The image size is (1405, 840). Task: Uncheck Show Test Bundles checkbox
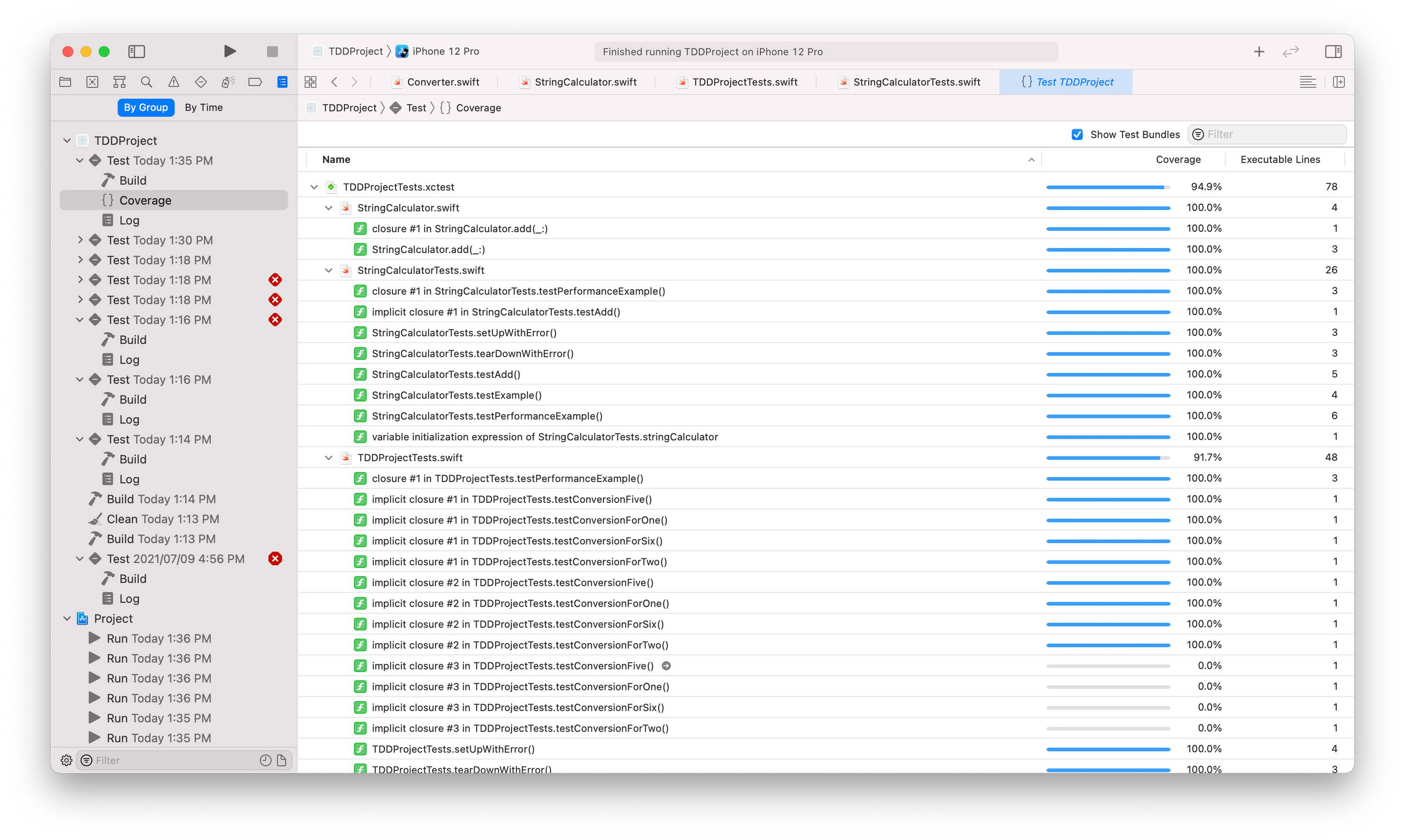[x=1077, y=135]
